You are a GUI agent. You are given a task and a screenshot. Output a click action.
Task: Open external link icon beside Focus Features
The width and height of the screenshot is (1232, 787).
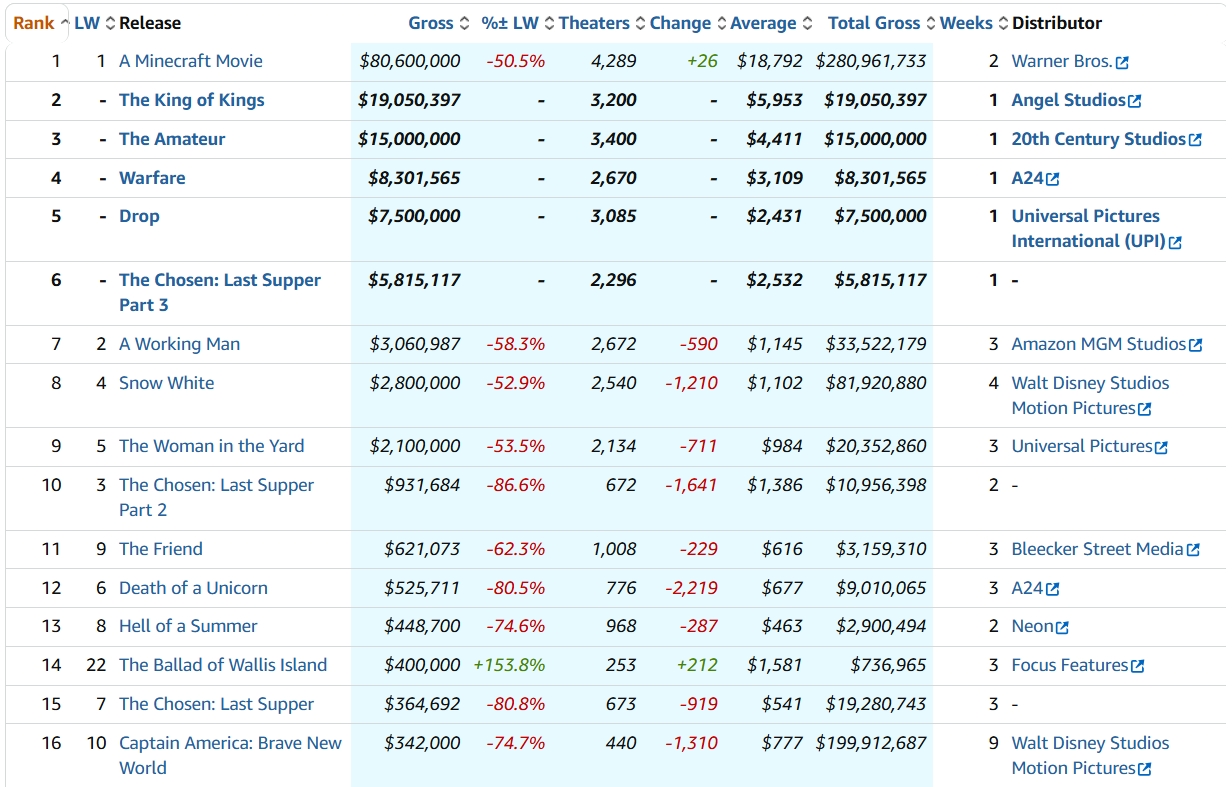coord(1137,666)
